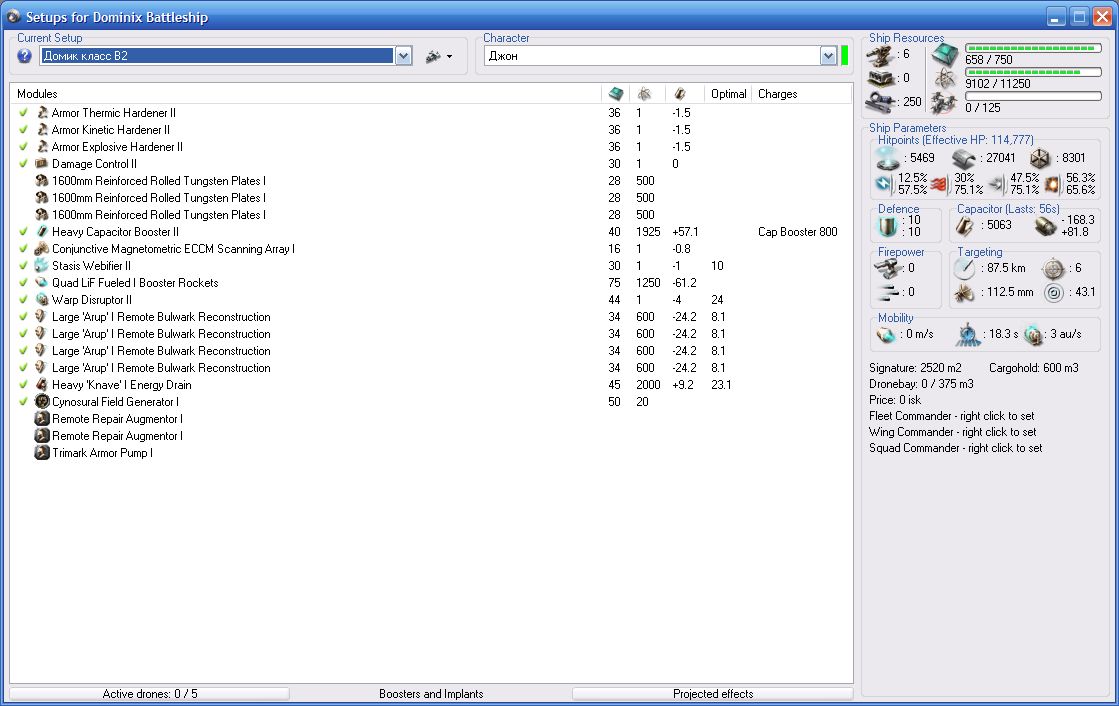Click Wing Commander right click to set
Viewport: 1119px width, 706px height.
point(952,432)
